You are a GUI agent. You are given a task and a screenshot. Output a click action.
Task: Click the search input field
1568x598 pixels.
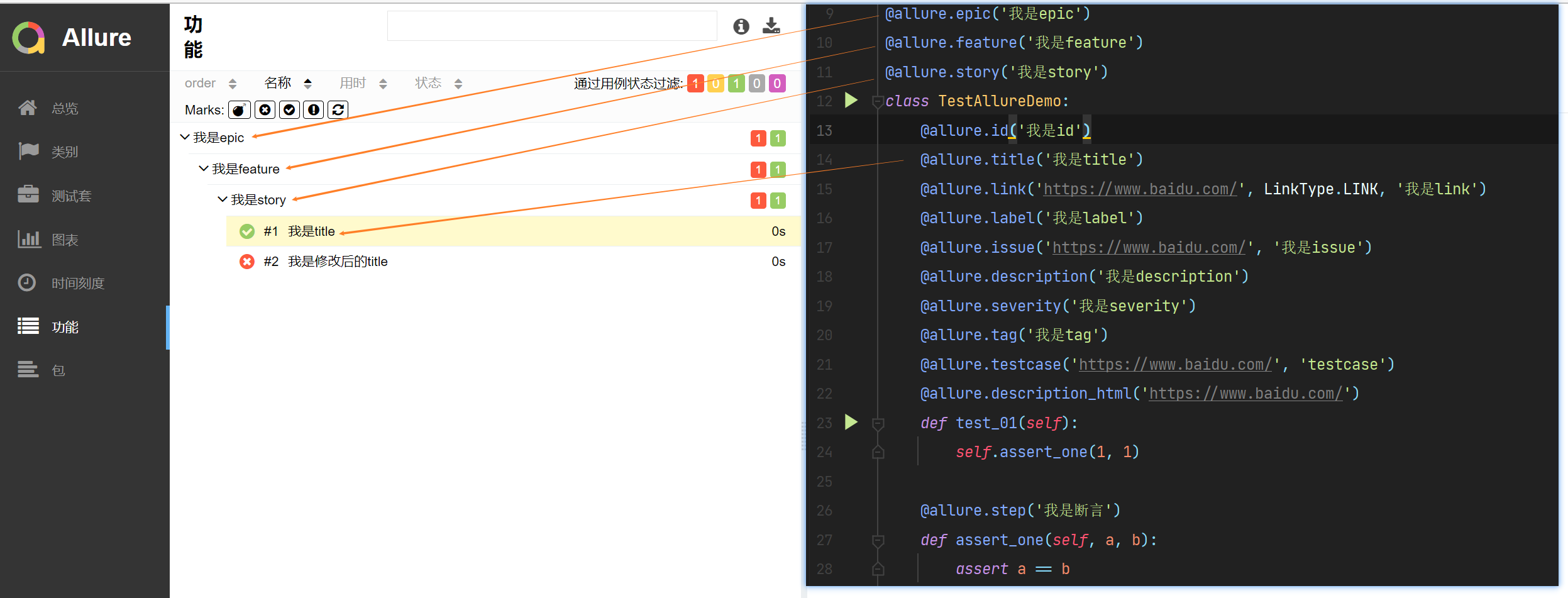[x=552, y=26]
